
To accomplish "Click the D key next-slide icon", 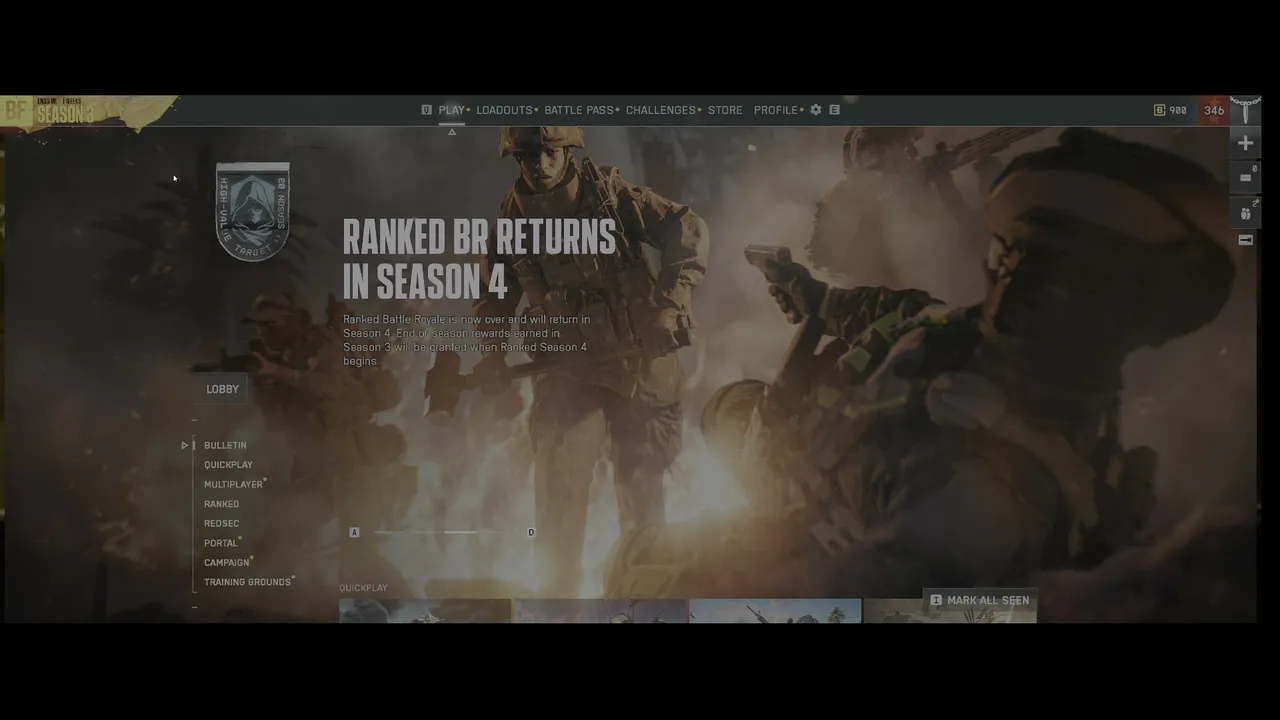I will [x=531, y=532].
